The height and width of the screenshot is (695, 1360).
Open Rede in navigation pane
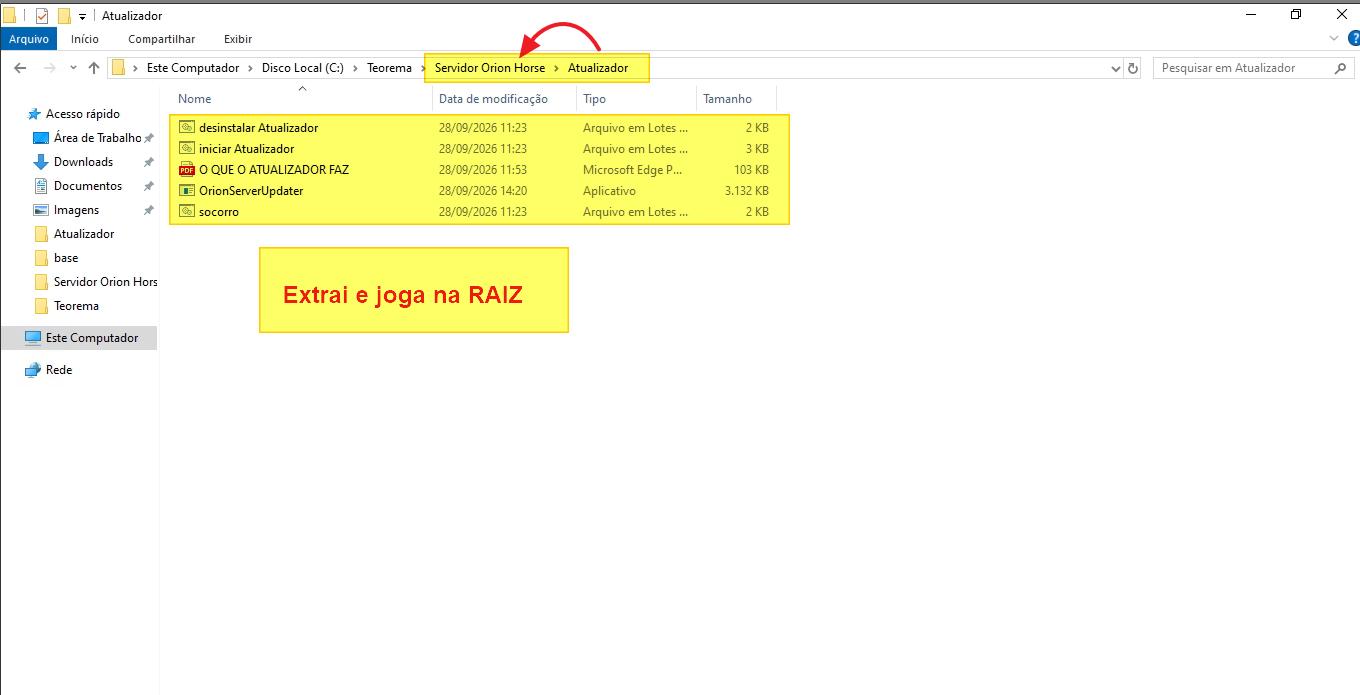59,370
